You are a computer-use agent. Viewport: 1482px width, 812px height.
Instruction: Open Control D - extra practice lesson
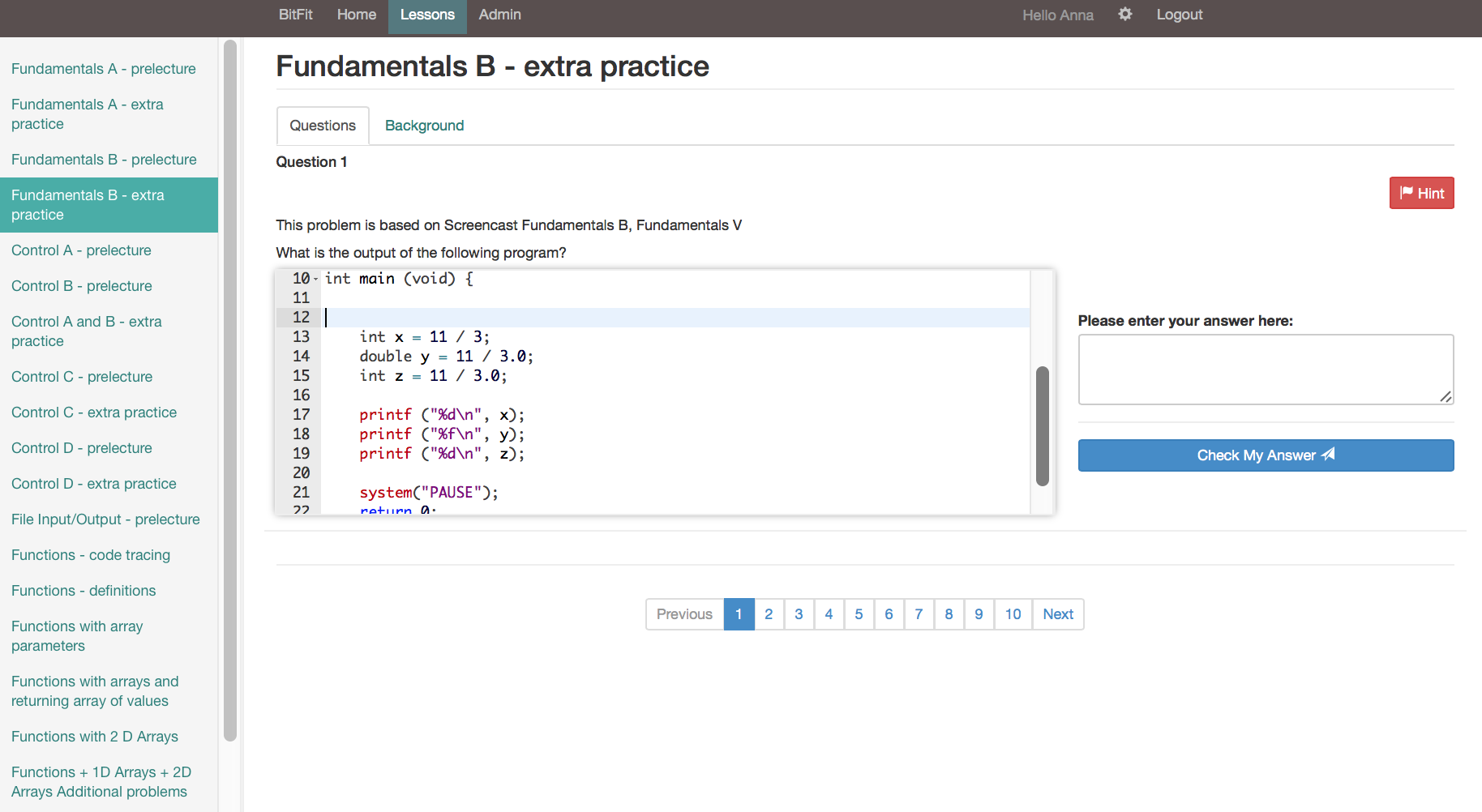pos(94,484)
